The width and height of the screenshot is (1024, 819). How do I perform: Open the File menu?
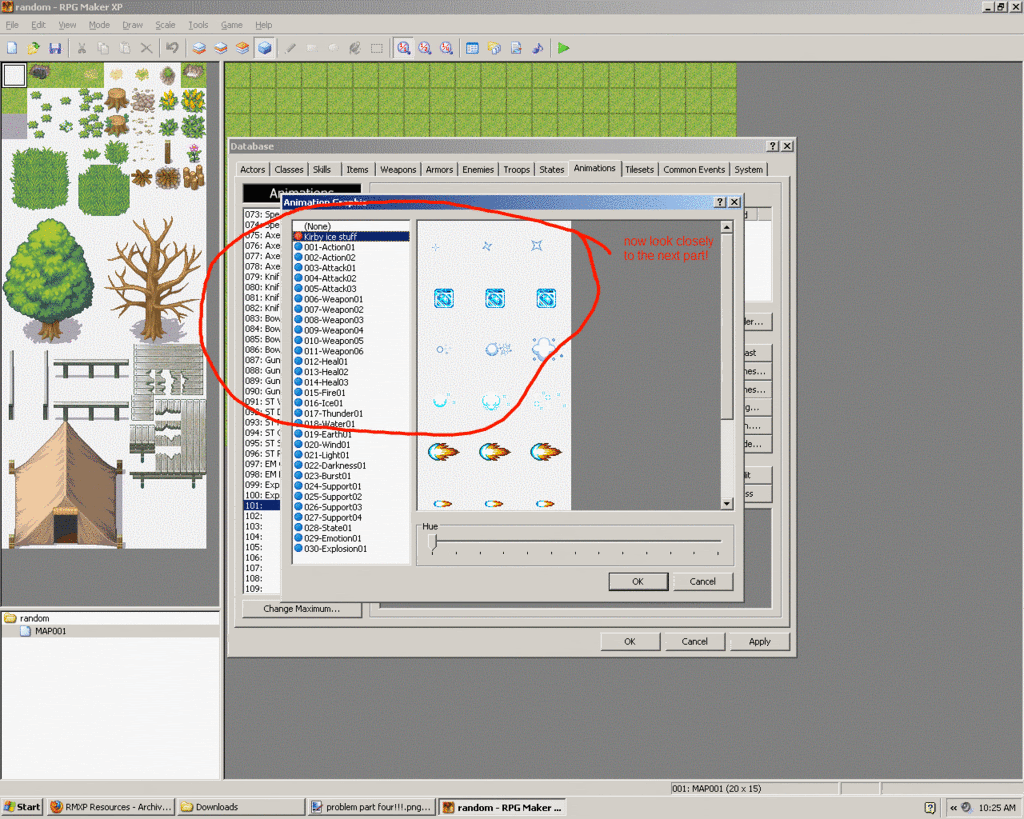pos(12,25)
